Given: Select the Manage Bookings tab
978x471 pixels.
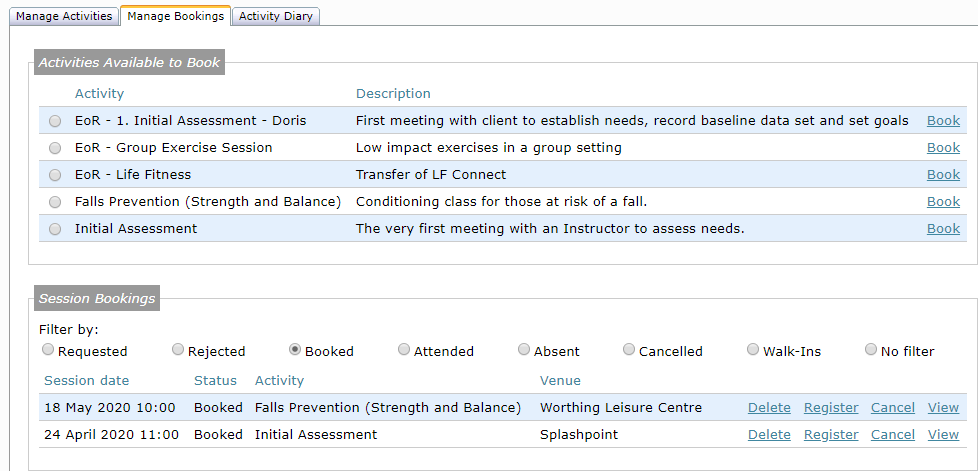Looking at the screenshot, I should (x=175, y=16).
